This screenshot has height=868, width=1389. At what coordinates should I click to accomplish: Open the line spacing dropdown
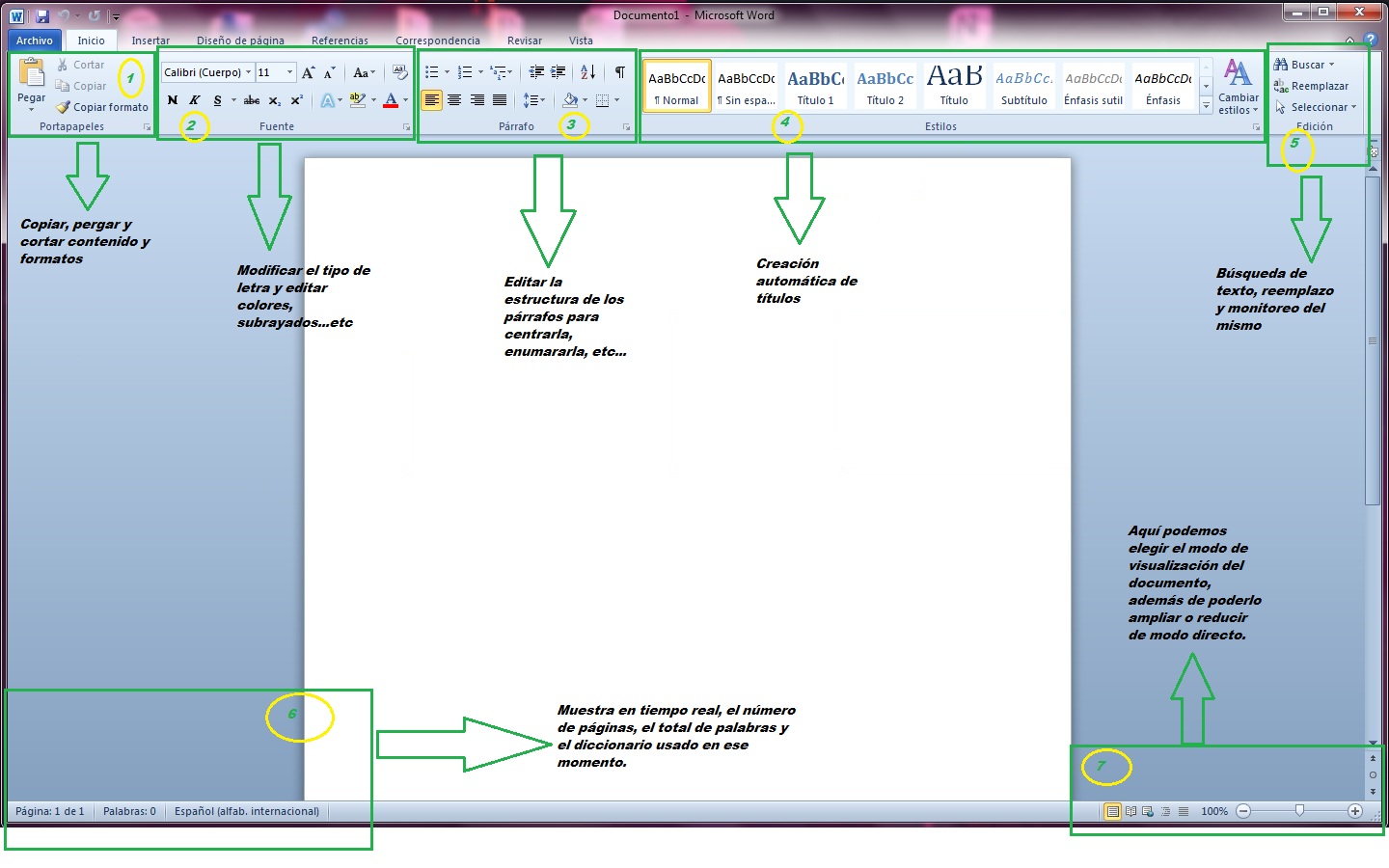pos(534,100)
